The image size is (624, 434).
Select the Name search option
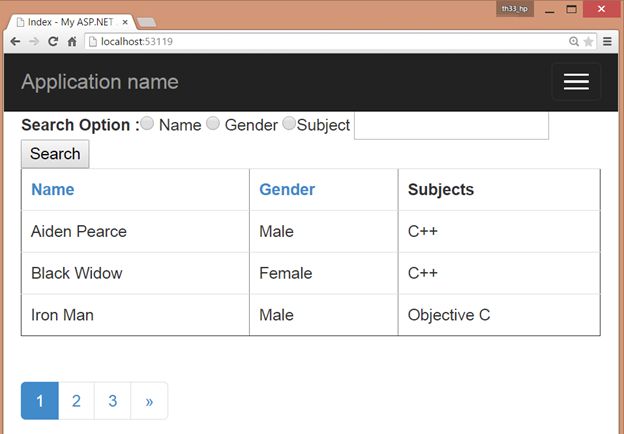click(x=147, y=124)
